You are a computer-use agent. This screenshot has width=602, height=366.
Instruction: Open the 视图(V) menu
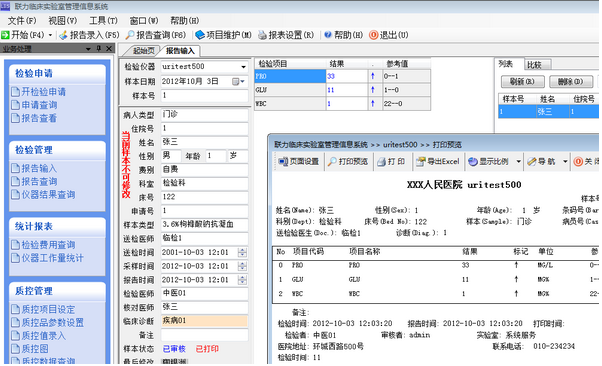(x=62, y=20)
